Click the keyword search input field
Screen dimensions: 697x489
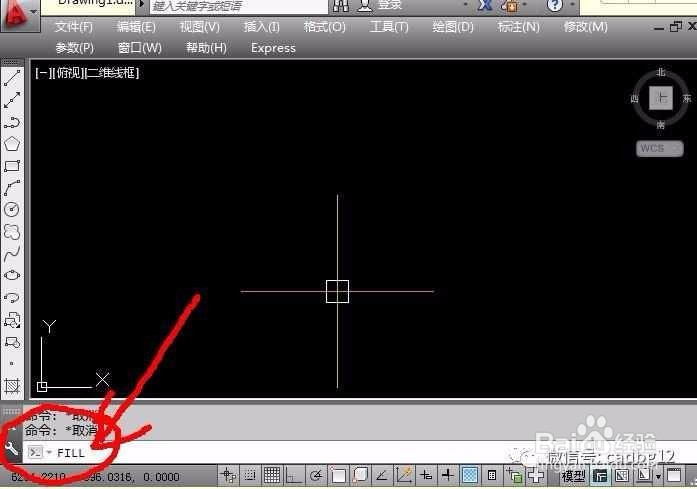pos(239,6)
